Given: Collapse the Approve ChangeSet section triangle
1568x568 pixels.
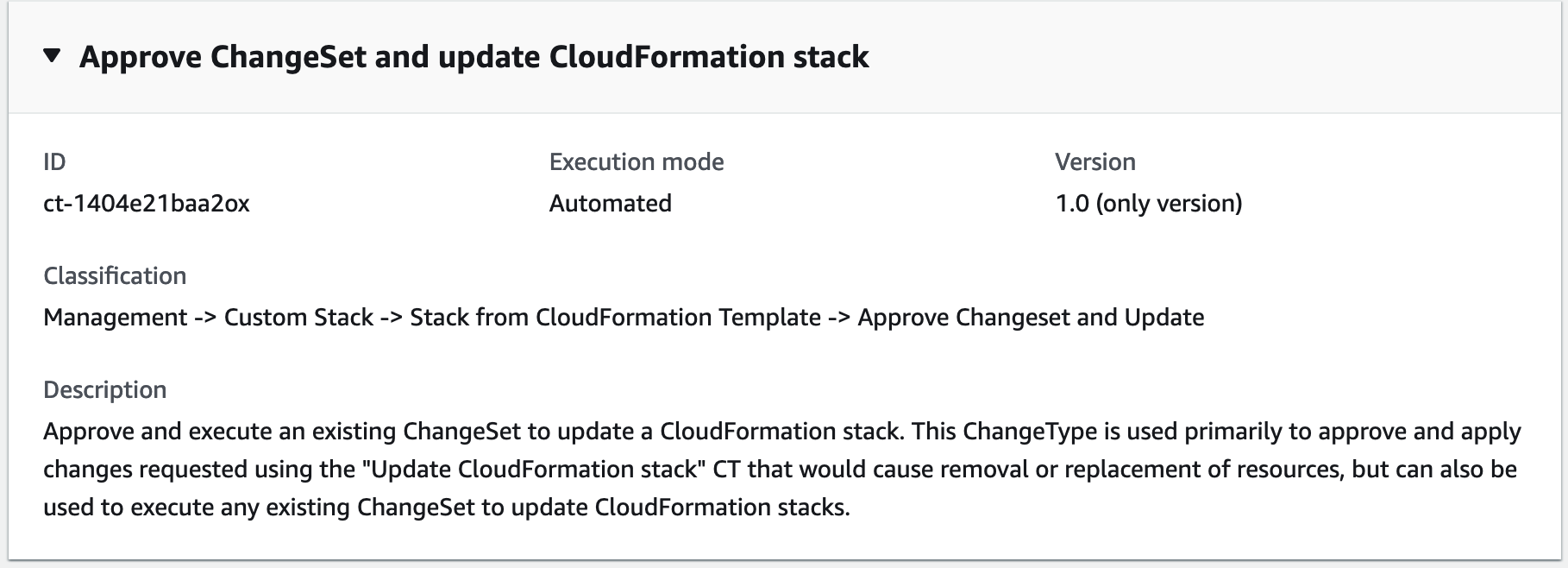Looking at the screenshot, I should click(x=52, y=58).
